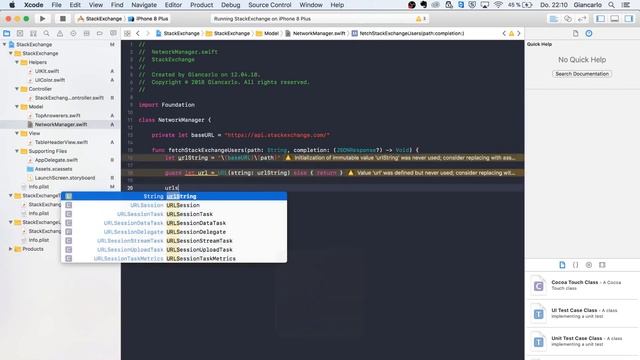Screen dimensions: 640x360
Task: Open the Navigate menu
Action: coord(144,5)
